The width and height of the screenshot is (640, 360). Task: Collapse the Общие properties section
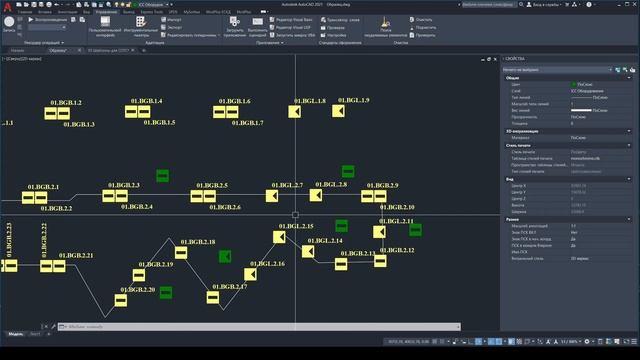(629, 78)
